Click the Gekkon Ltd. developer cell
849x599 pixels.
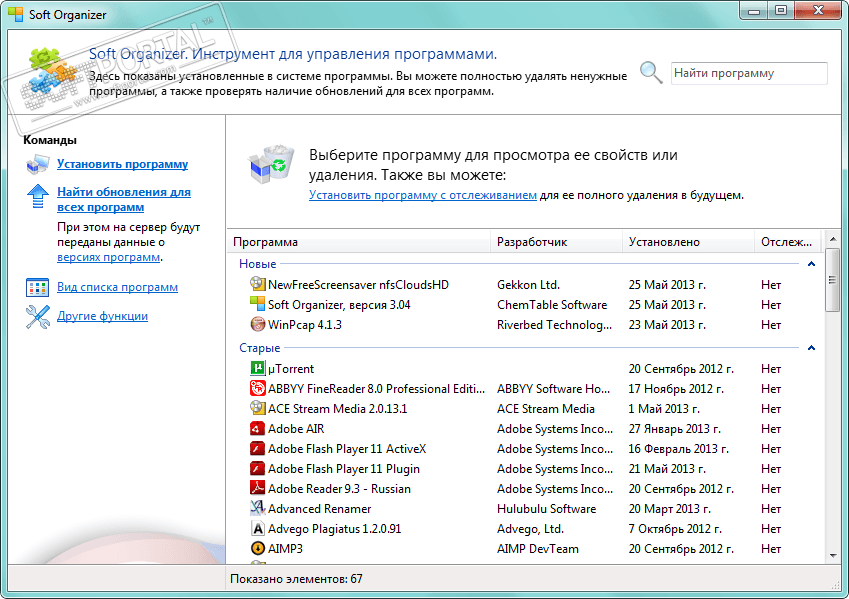(x=528, y=284)
